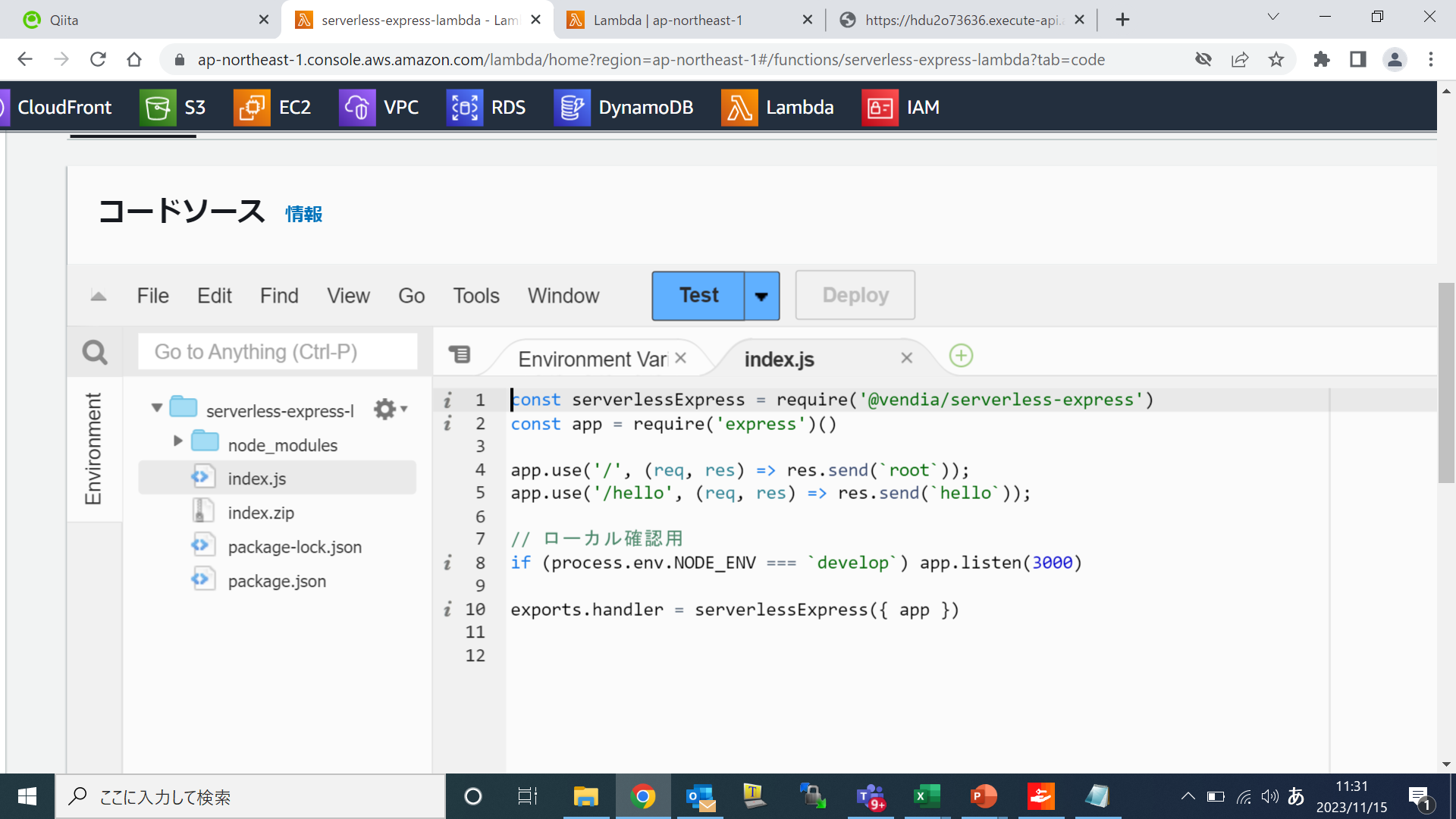The width and height of the screenshot is (1456, 819).
Task: Open the VPC service shortcut icon
Action: coord(356,108)
